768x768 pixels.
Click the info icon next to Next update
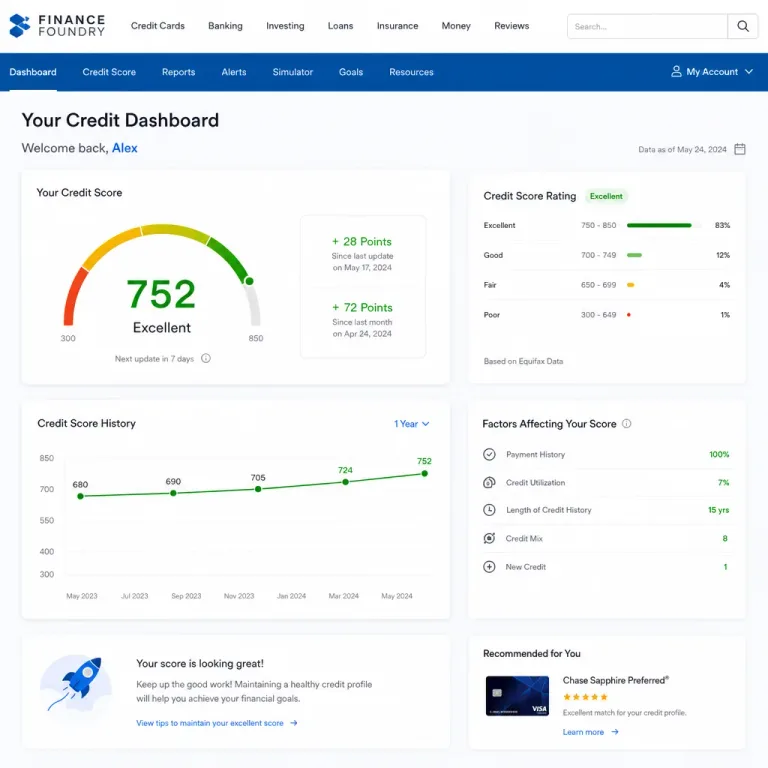(206, 359)
